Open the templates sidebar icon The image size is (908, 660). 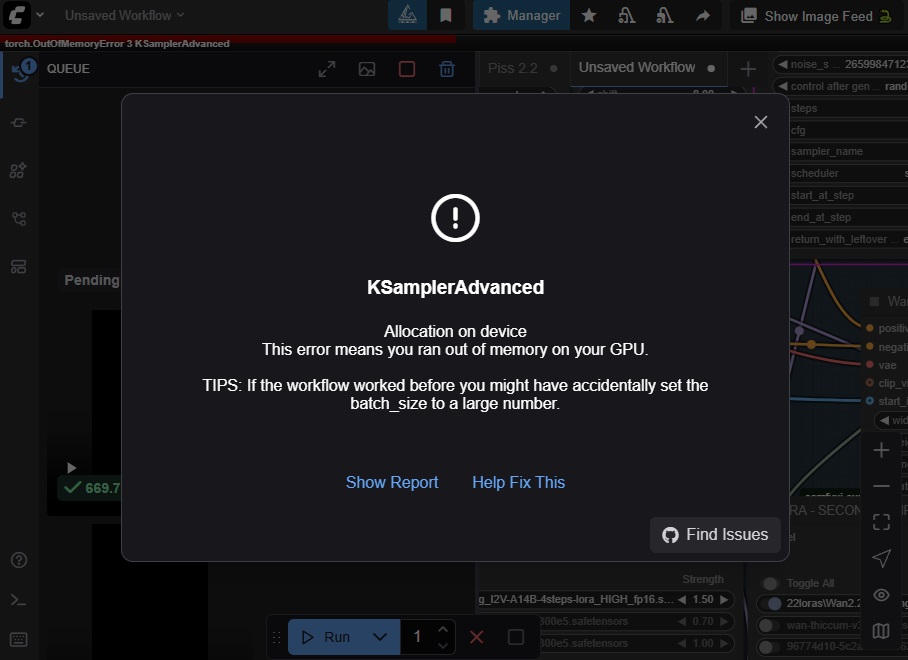(x=19, y=267)
